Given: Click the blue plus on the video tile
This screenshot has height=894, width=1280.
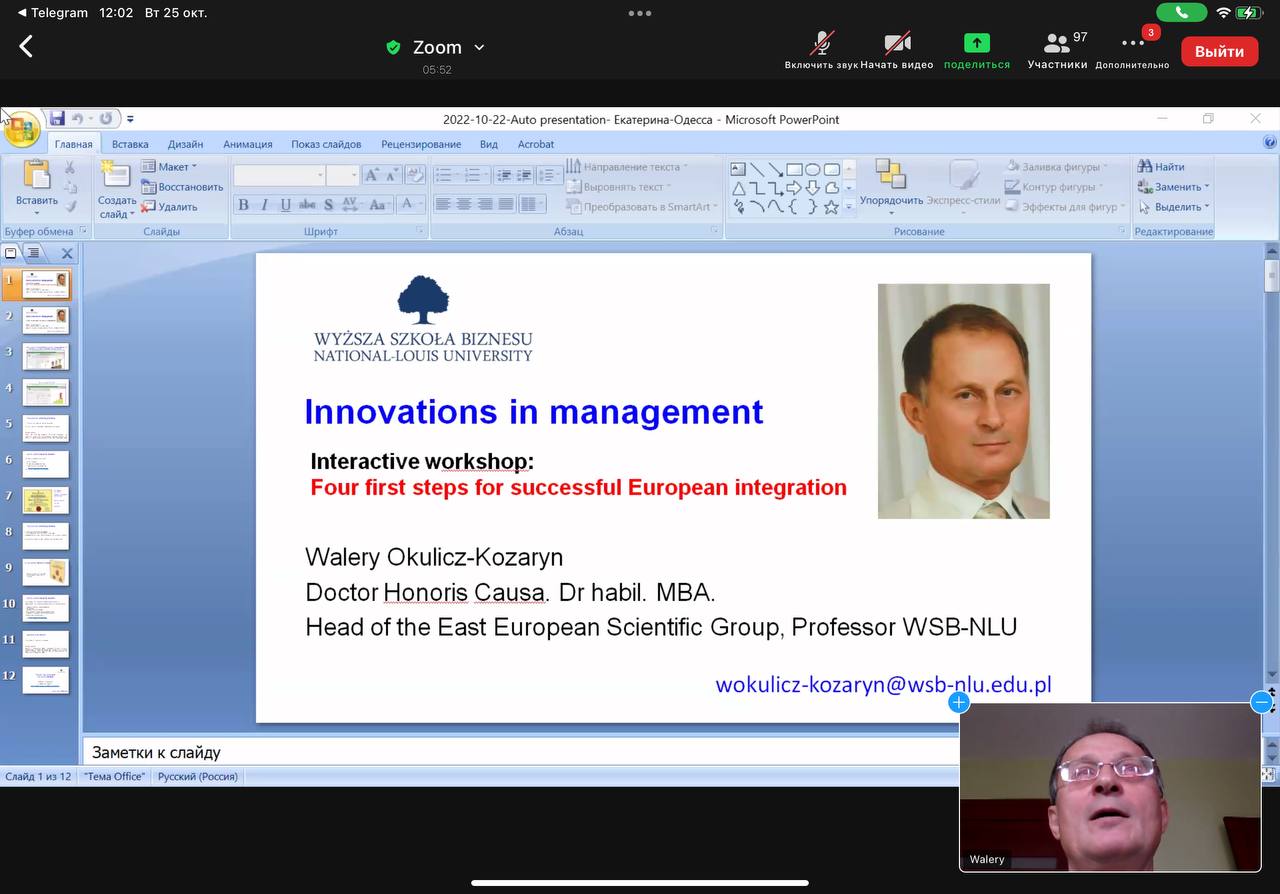Looking at the screenshot, I should coord(958,702).
